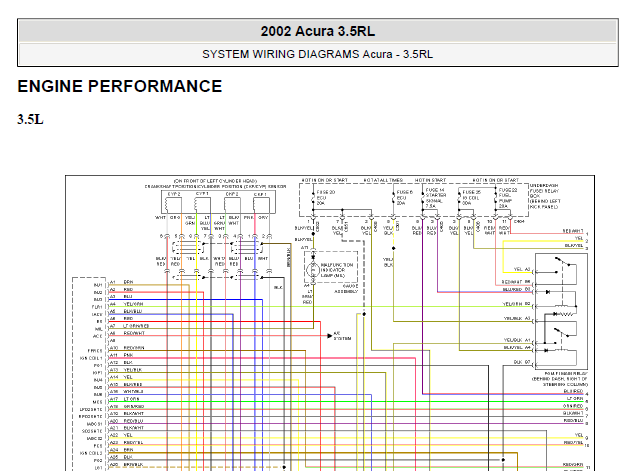Click the 'GAUGE ASSEMBLY' label
This screenshot has width=628, height=471.
tap(345, 289)
